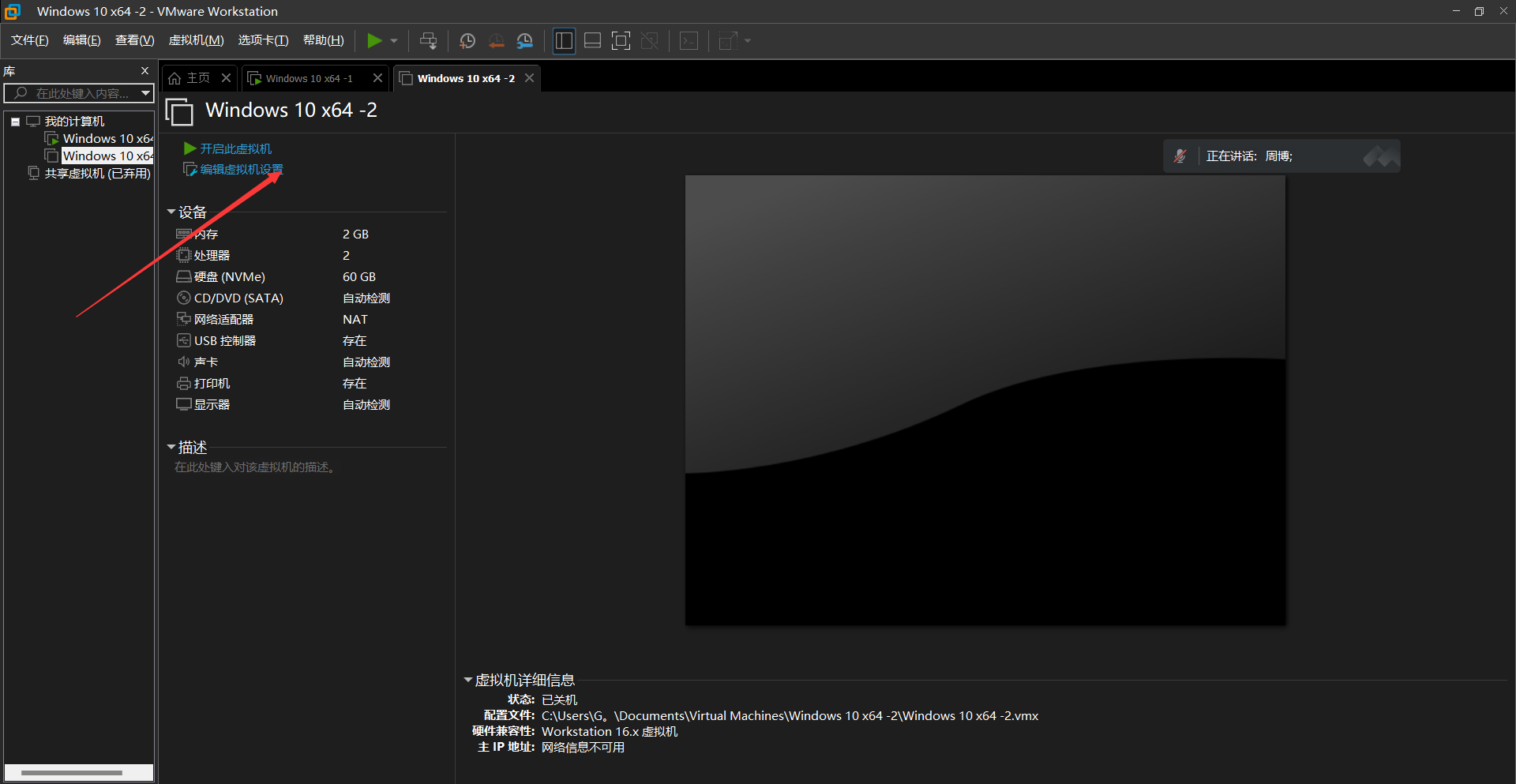Select the USB 控制器 device row

310,341
